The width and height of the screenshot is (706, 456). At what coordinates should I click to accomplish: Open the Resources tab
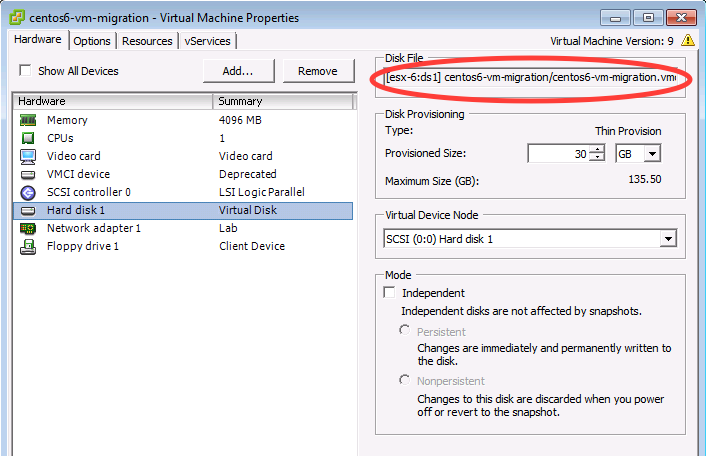click(x=147, y=41)
